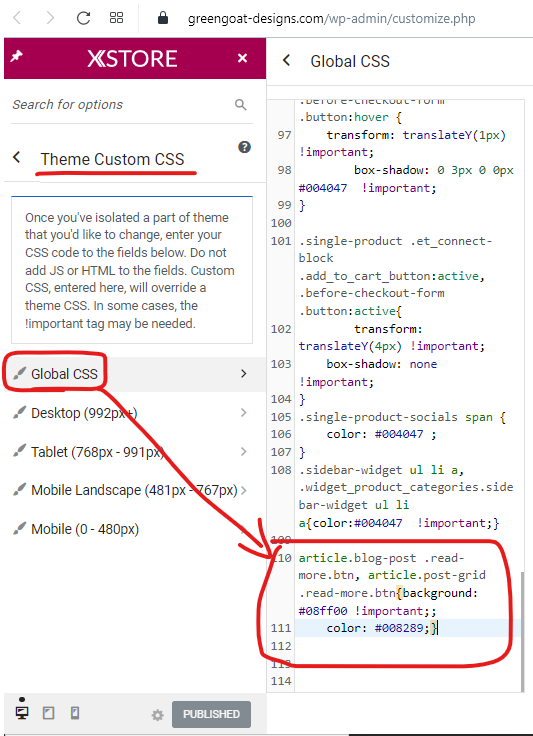Click line 103 'box-shadow: none'
Screen dimensions: 533x736
381,364
